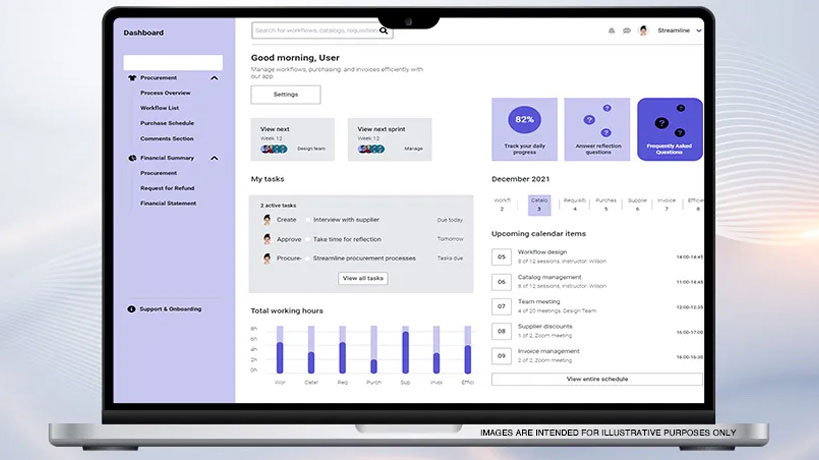Click the Procurement shirt icon in sidebar
This screenshot has width=819, height=460.
click(132, 77)
